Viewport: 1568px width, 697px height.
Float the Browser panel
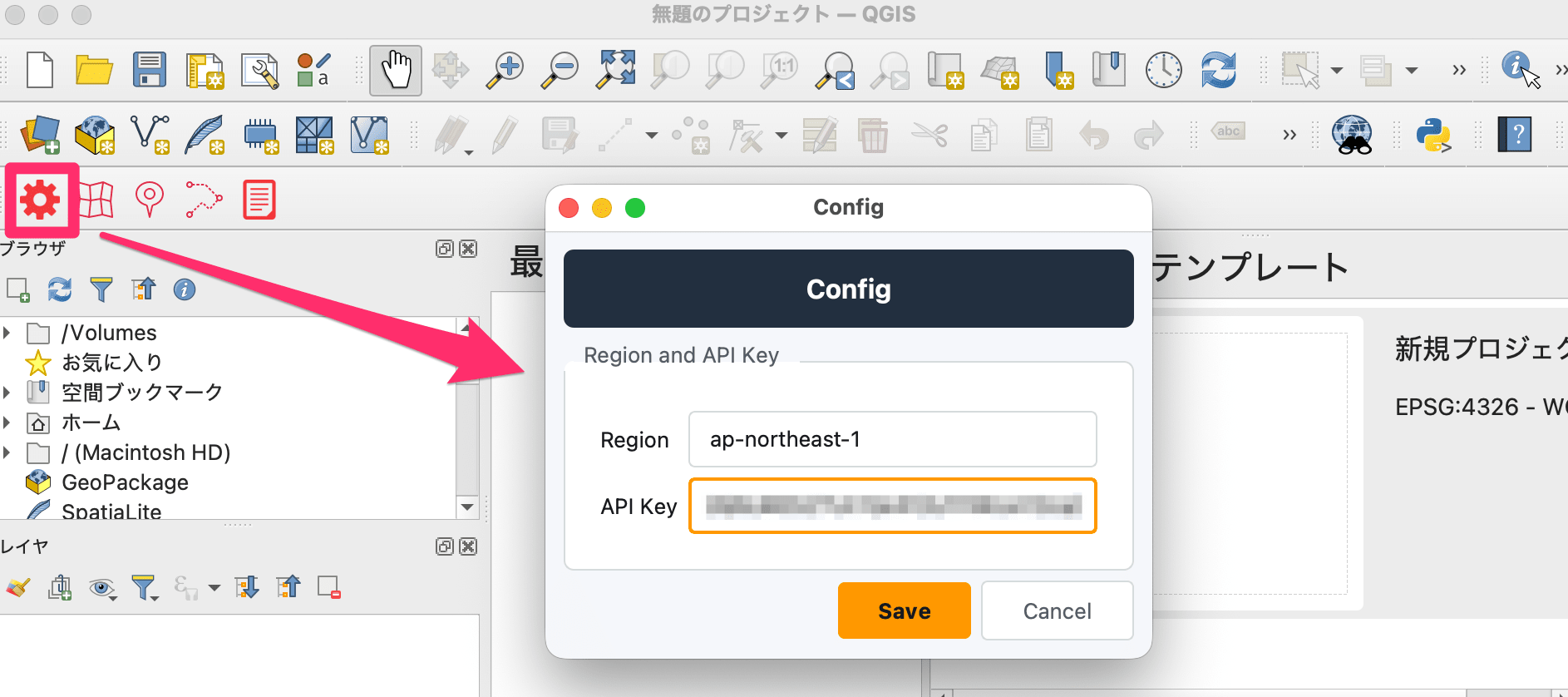click(x=445, y=249)
